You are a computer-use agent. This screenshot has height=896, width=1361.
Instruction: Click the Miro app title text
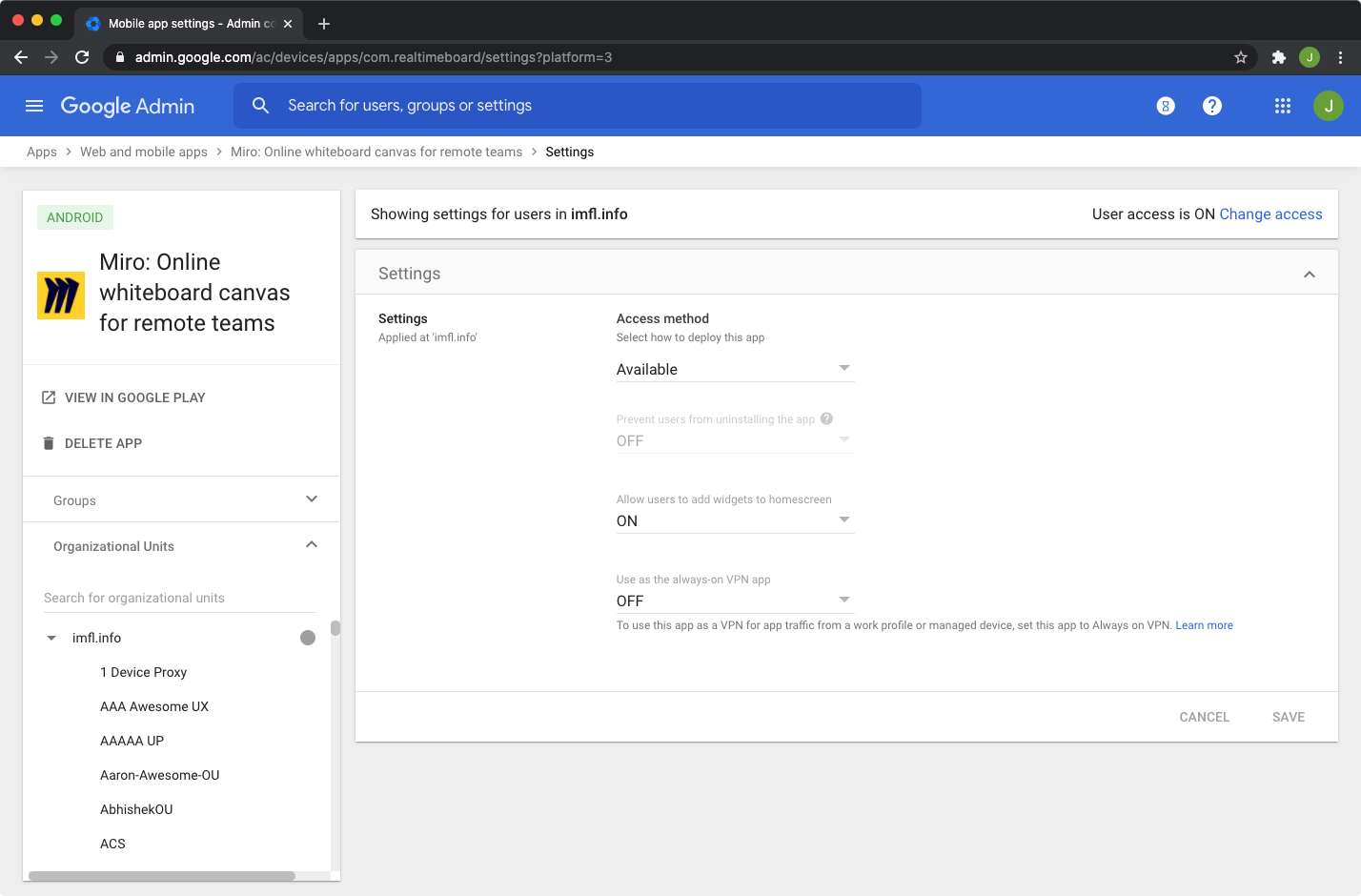pyautogui.click(x=194, y=293)
